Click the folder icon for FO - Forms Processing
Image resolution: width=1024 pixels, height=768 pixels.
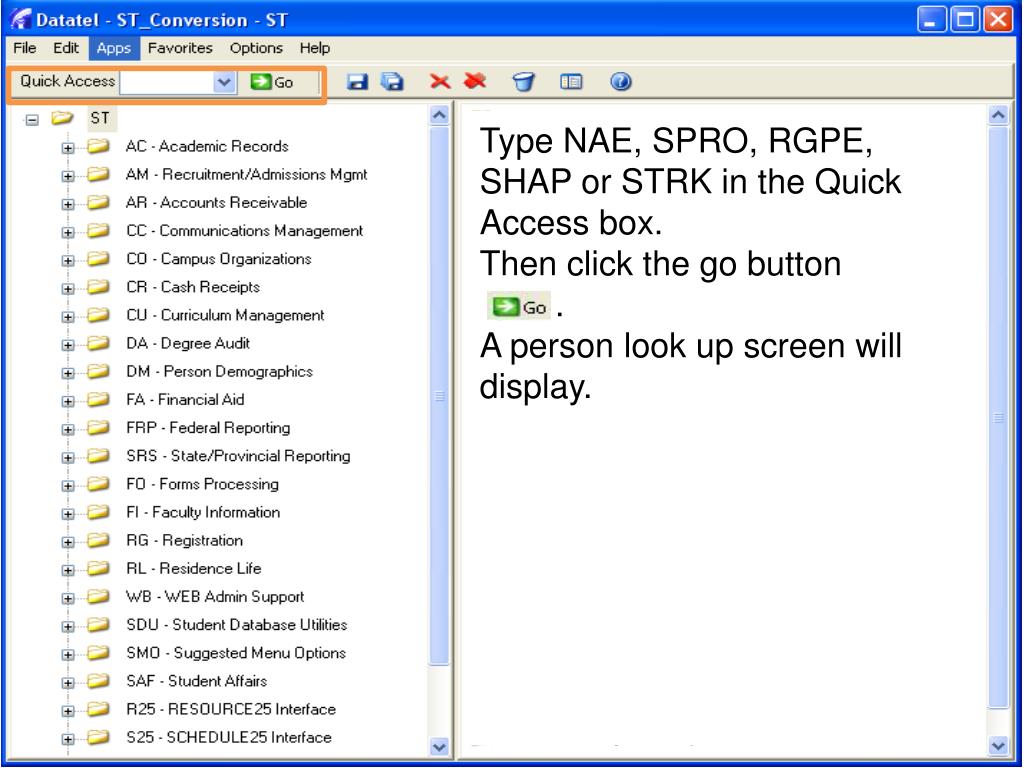(x=98, y=484)
